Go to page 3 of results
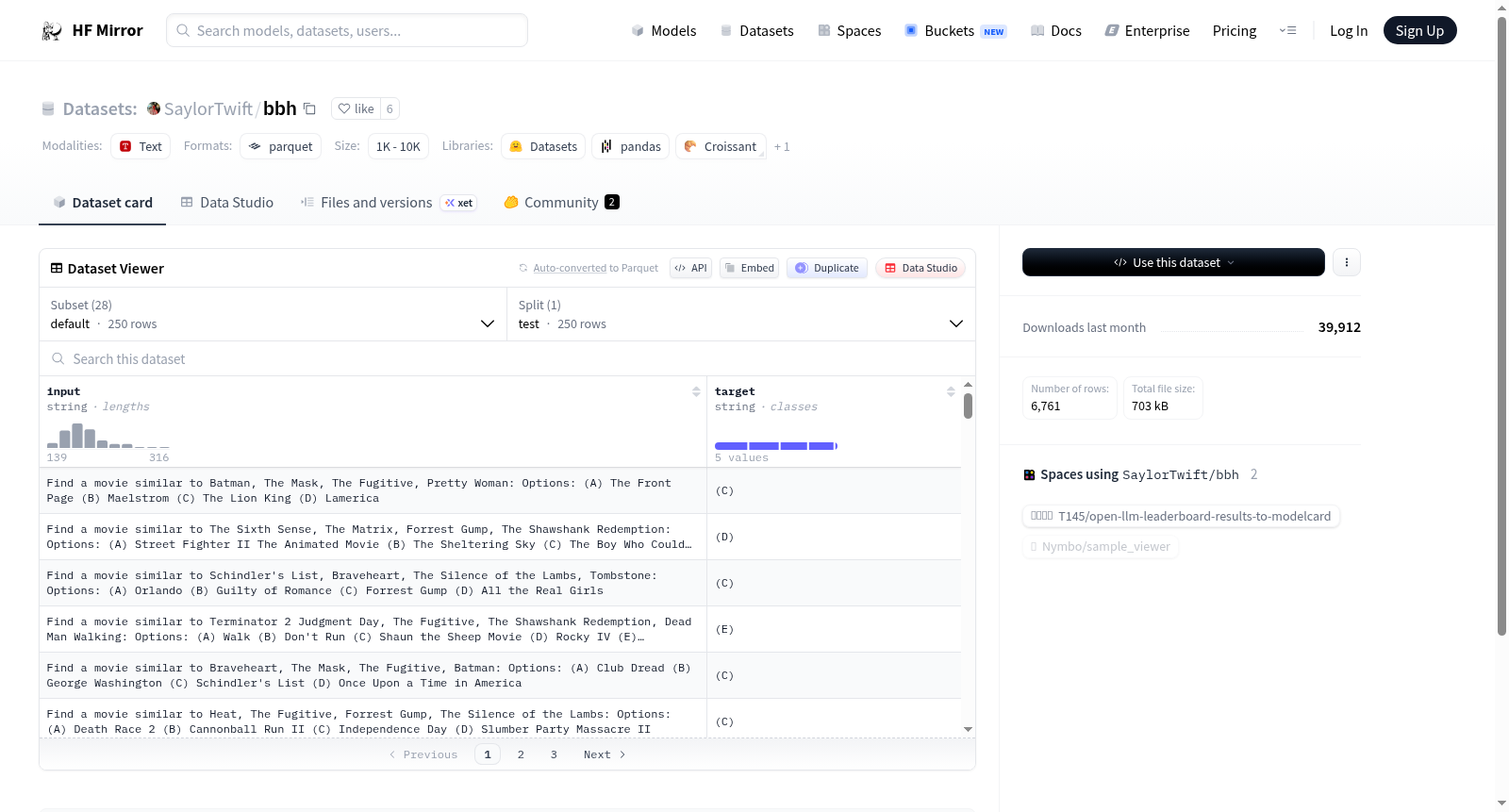Image resolution: width=1509 pixels, height=812 pixels. pos(554,754)
